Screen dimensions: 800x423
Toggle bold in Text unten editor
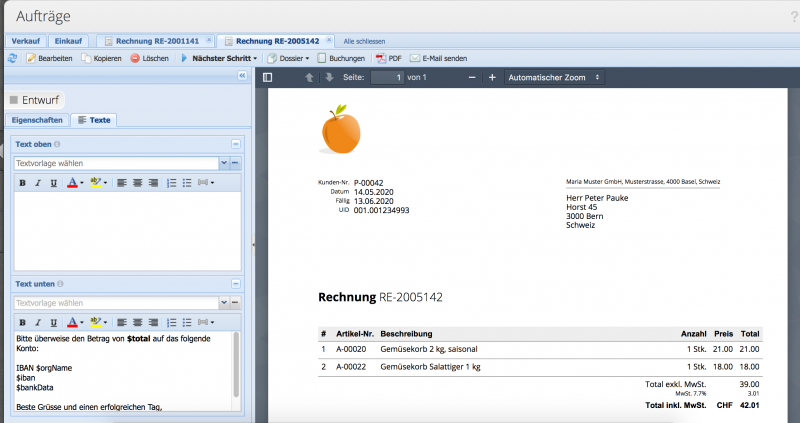(22, 322)
